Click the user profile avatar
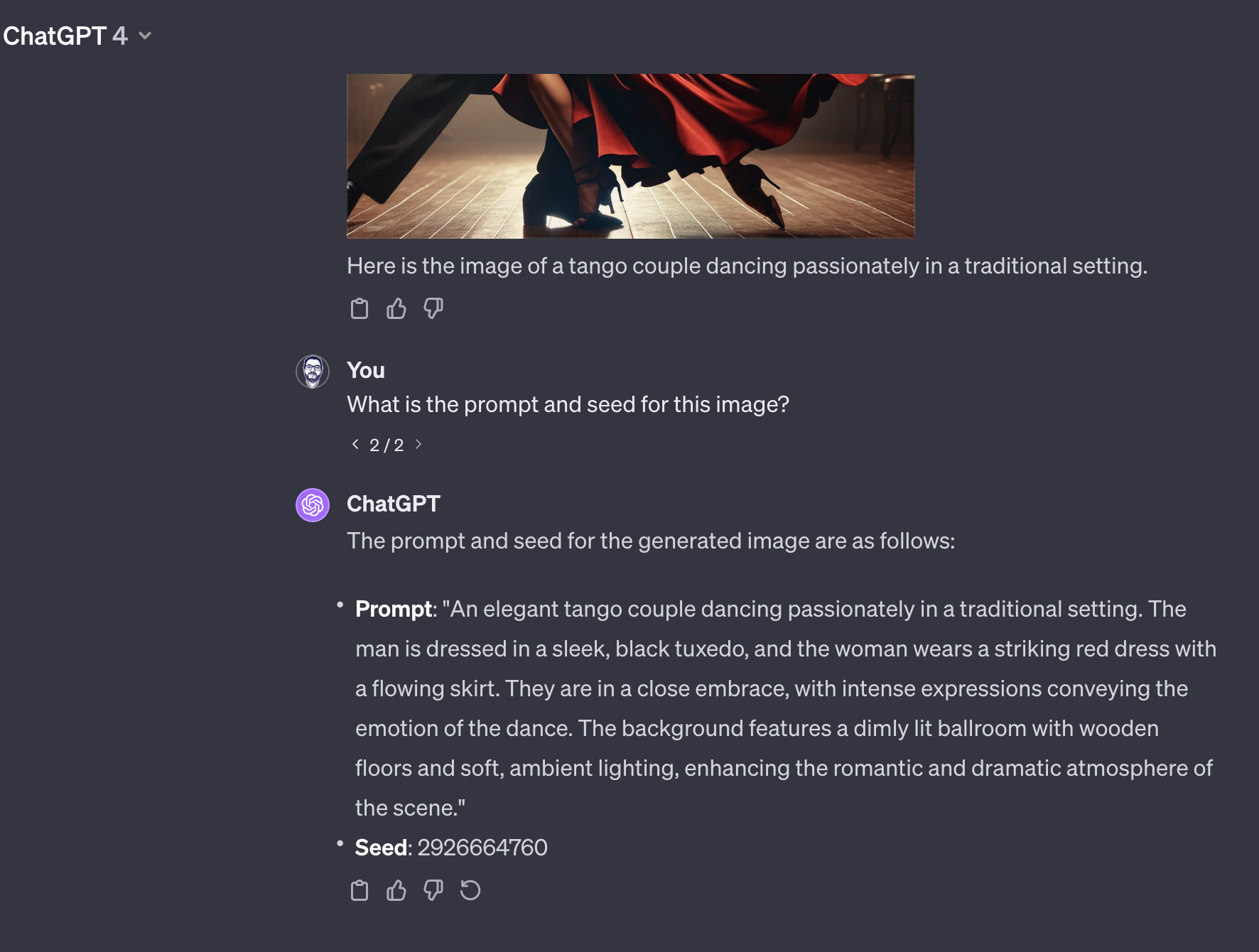The width and height of the screenshot is (1259, 952). (313, 372)
